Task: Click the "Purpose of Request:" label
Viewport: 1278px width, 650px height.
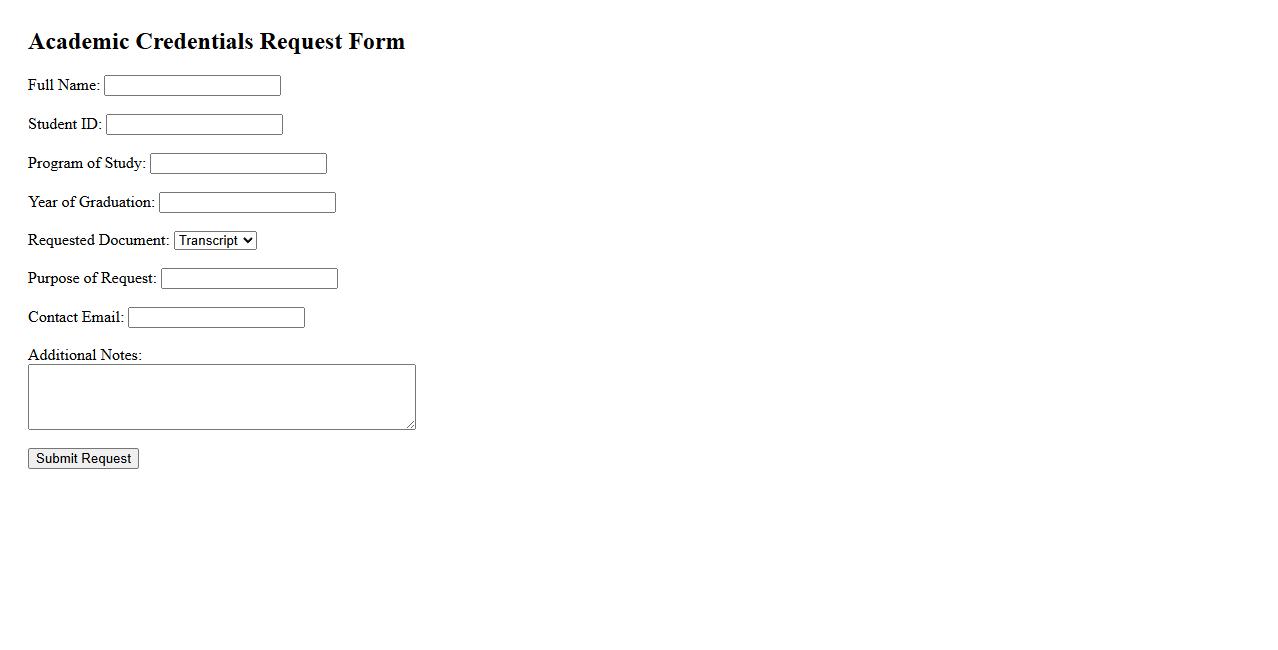Action: (x=92, y=279)
